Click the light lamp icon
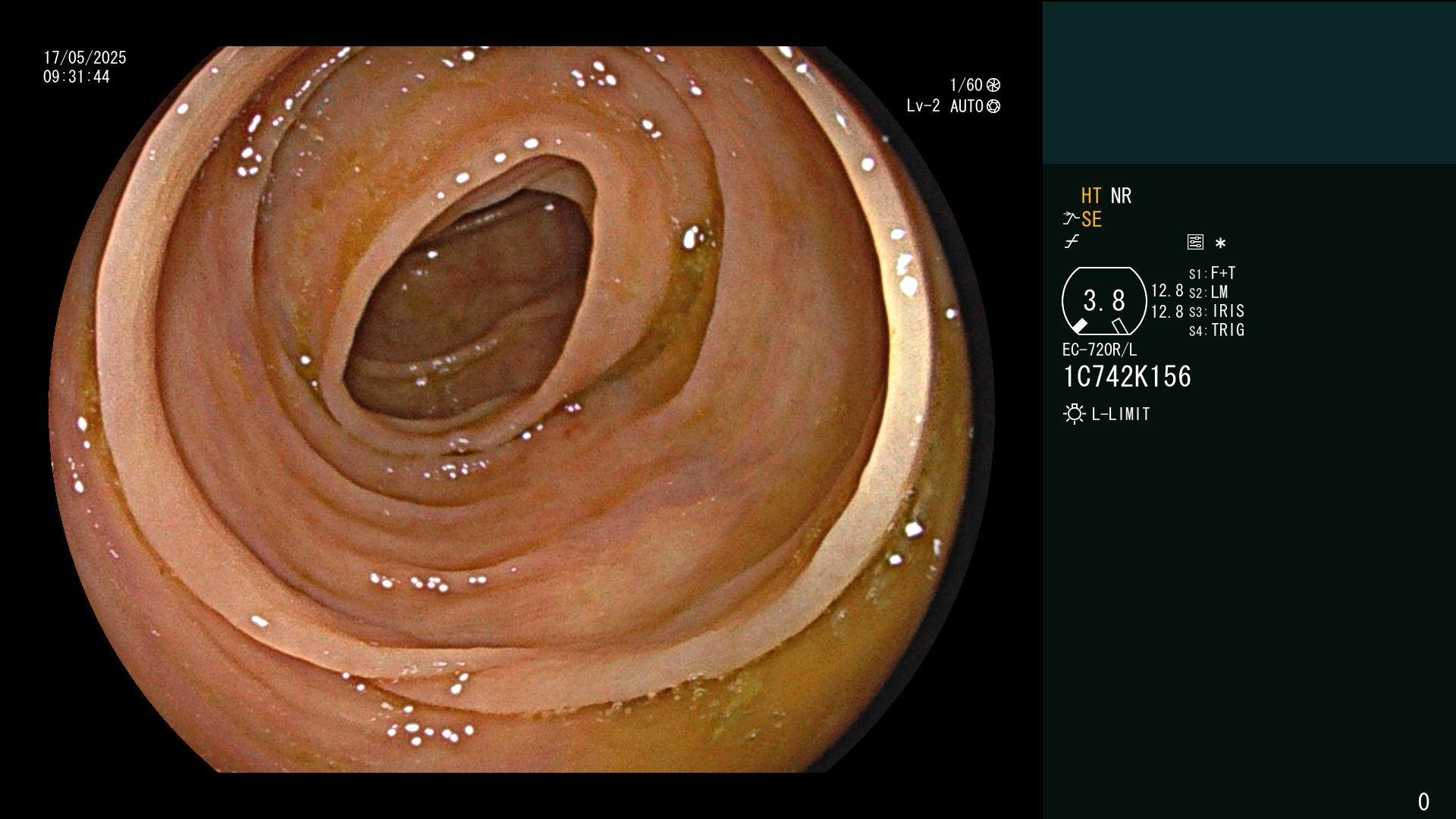The height and width of the screenshot is (819, 1456). tap(1074, 414)
